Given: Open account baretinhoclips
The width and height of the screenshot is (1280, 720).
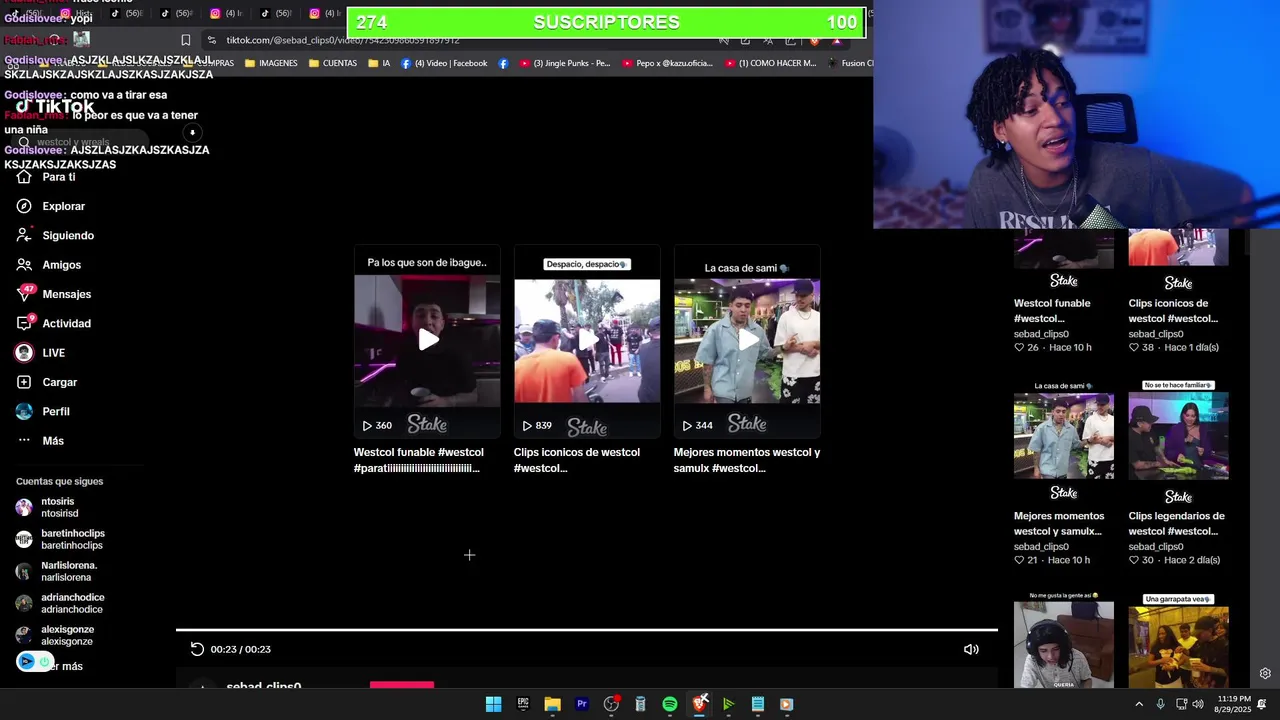Looking at the screenshot, I should [x=60, y=539].
